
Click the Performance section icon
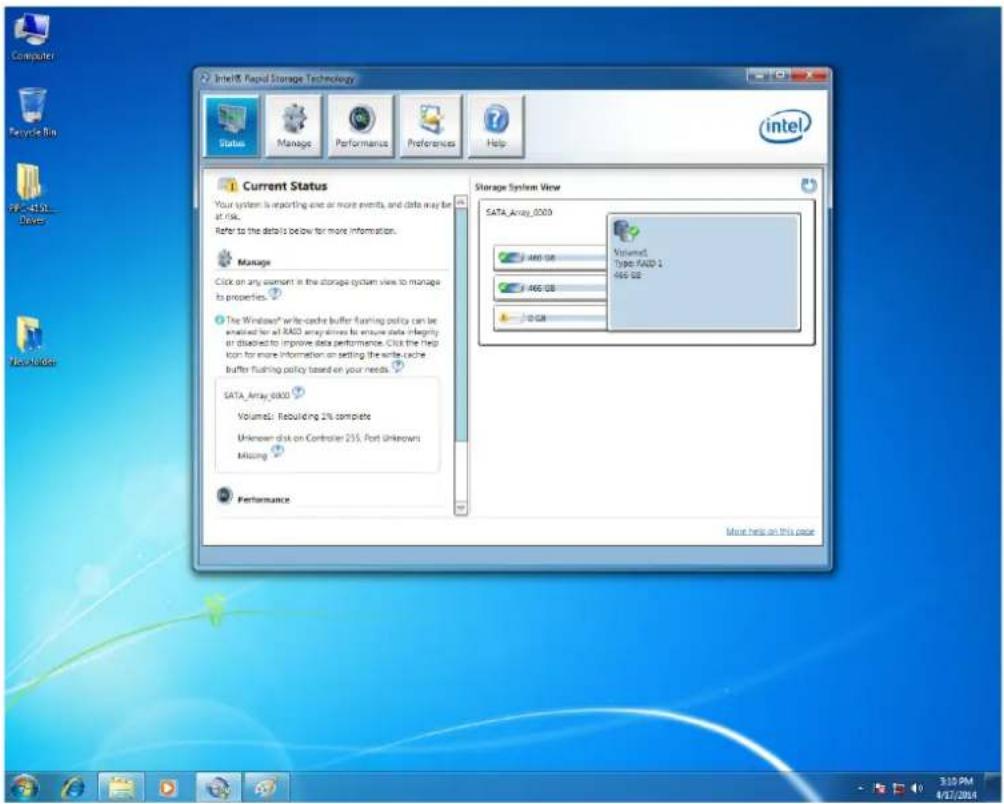tap(224, 495)
